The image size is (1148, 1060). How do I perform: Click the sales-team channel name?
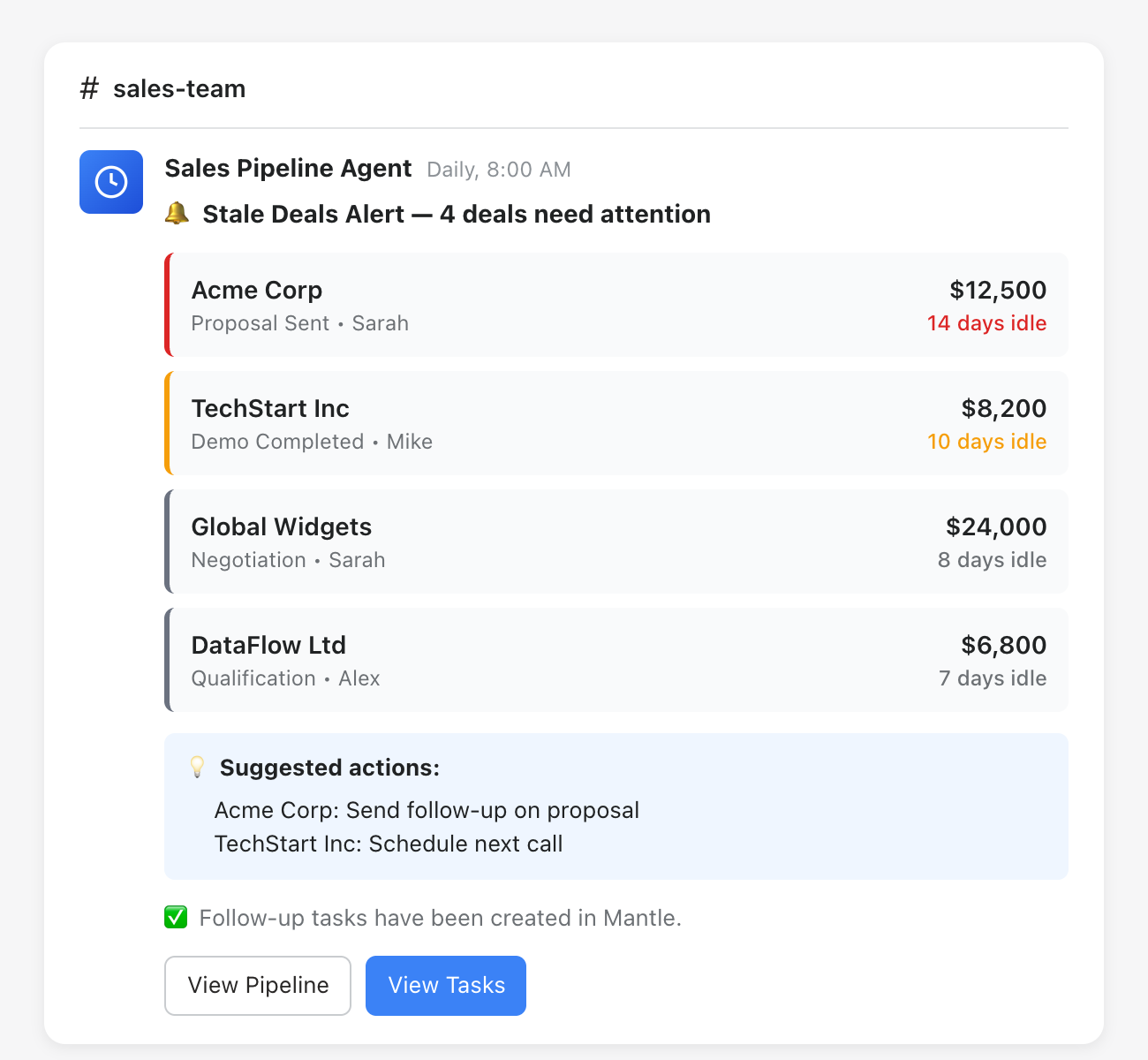[178, 88]
